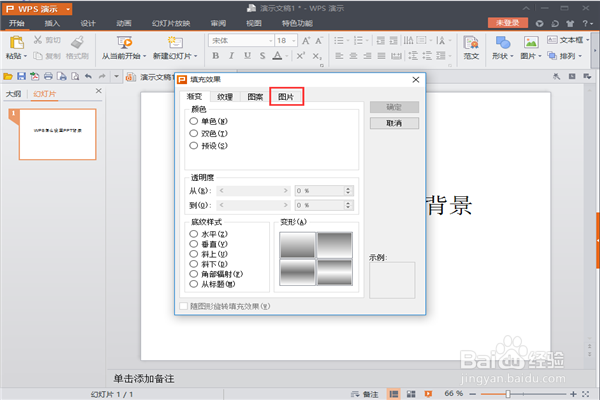Toggle Strikethrough S icon

click(262, 56)
